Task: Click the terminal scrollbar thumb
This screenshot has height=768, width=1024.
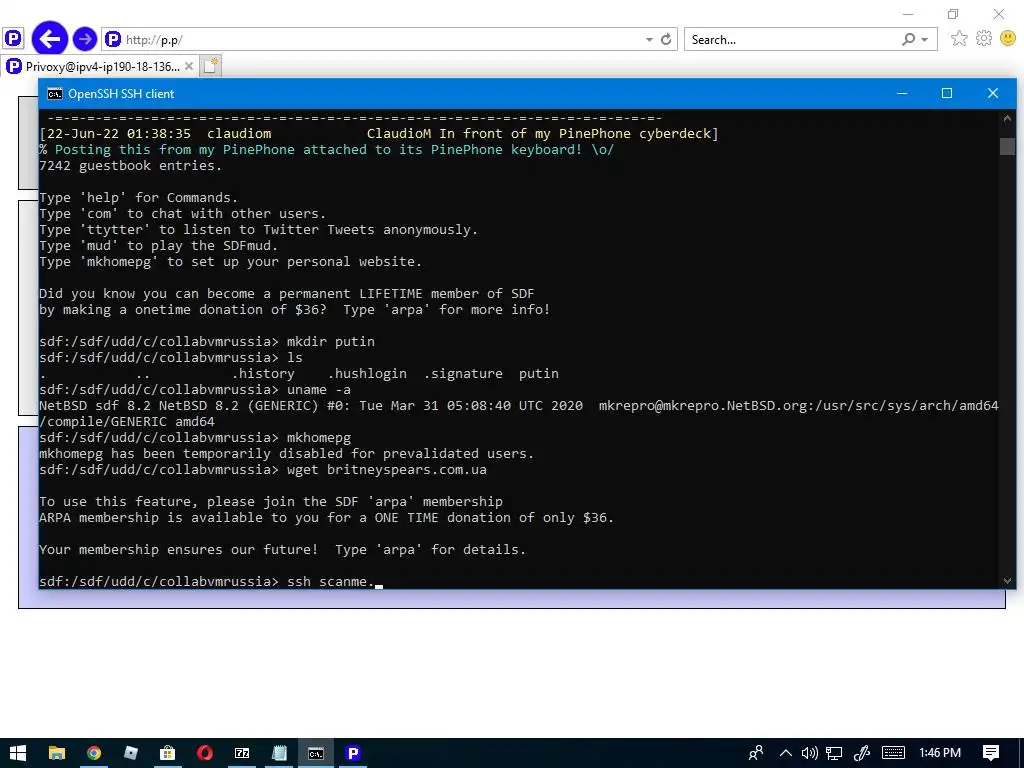Action: click(1007, 146)
